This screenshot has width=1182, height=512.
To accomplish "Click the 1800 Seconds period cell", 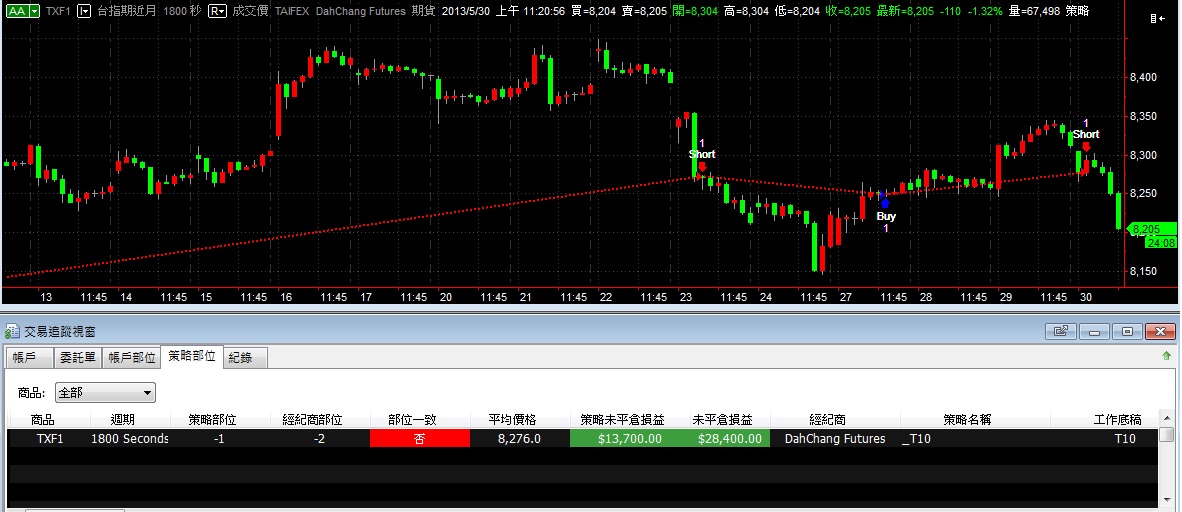I will click(130, 438).
